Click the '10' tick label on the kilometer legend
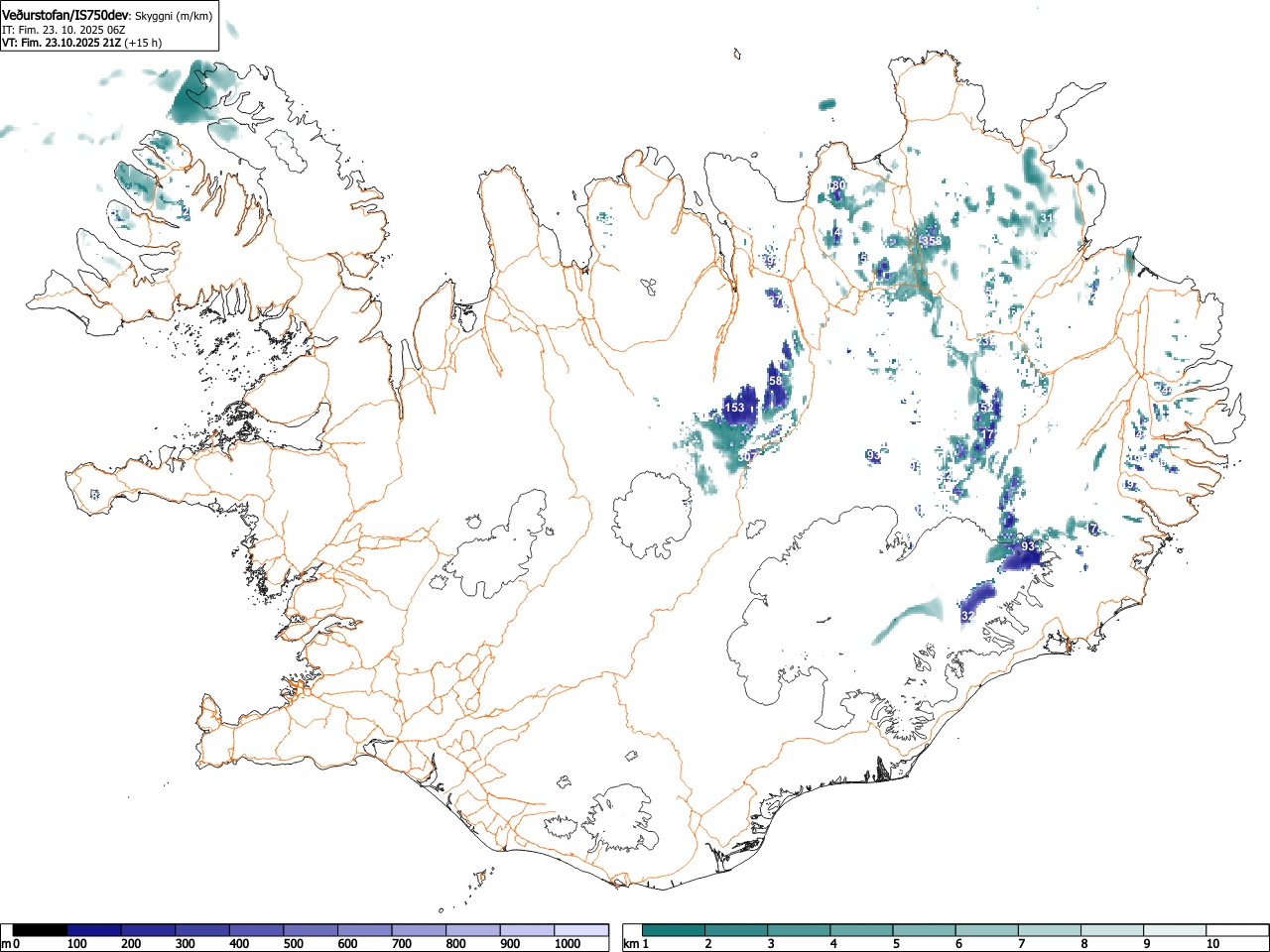The image size is (1270, 952). pyautogui.click(x=1211, y=944)
